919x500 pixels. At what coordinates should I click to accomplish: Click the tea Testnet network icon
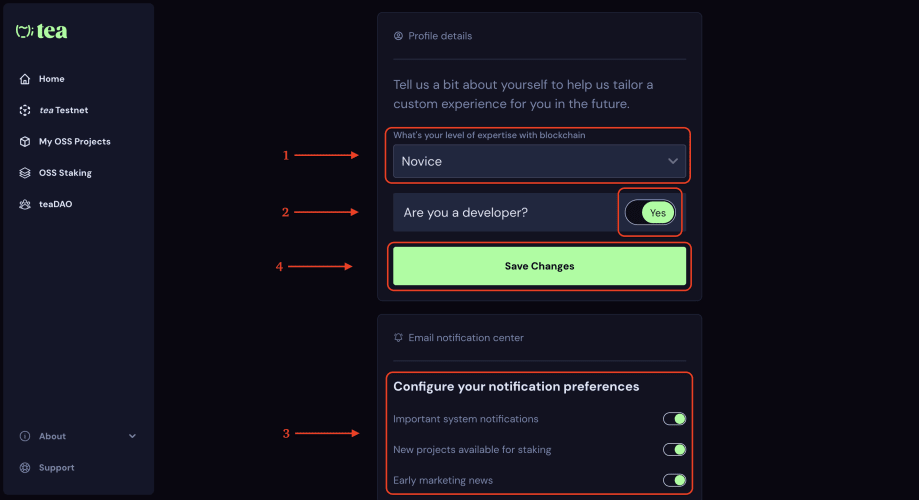(25, 110)
